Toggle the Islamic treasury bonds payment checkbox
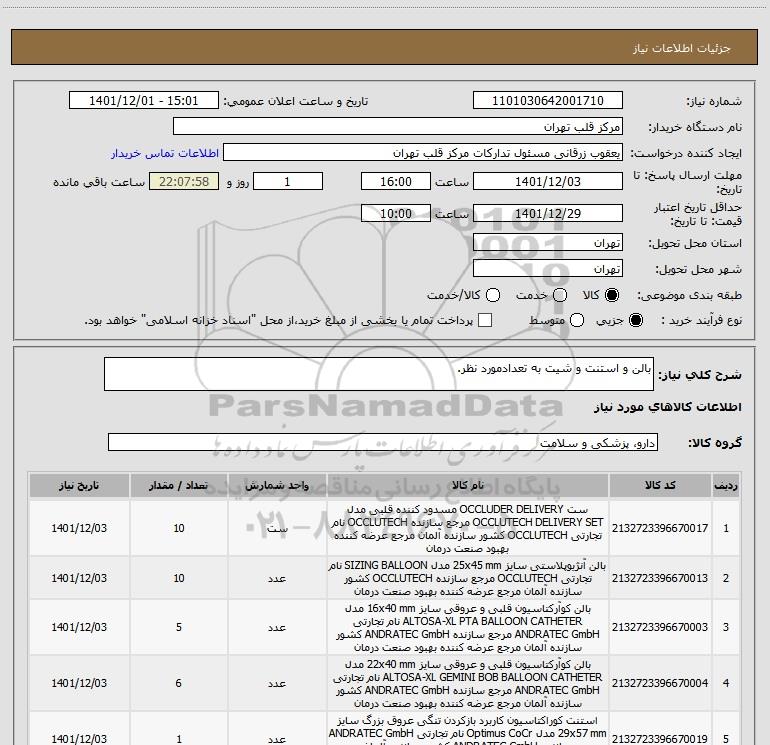 tap(485, 320)
